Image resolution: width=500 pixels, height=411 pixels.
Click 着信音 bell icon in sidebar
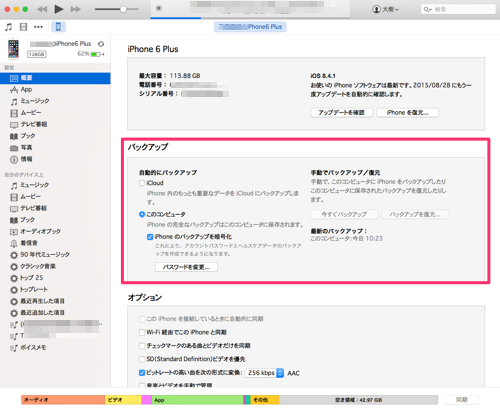[14, 243]
